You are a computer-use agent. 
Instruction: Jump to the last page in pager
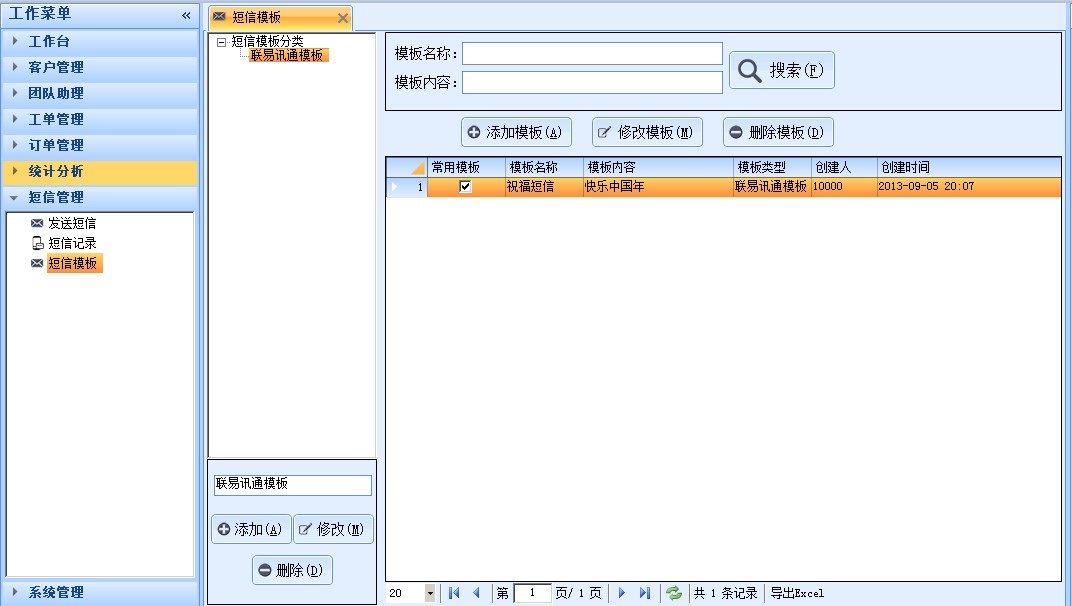(x=645, y=593)
